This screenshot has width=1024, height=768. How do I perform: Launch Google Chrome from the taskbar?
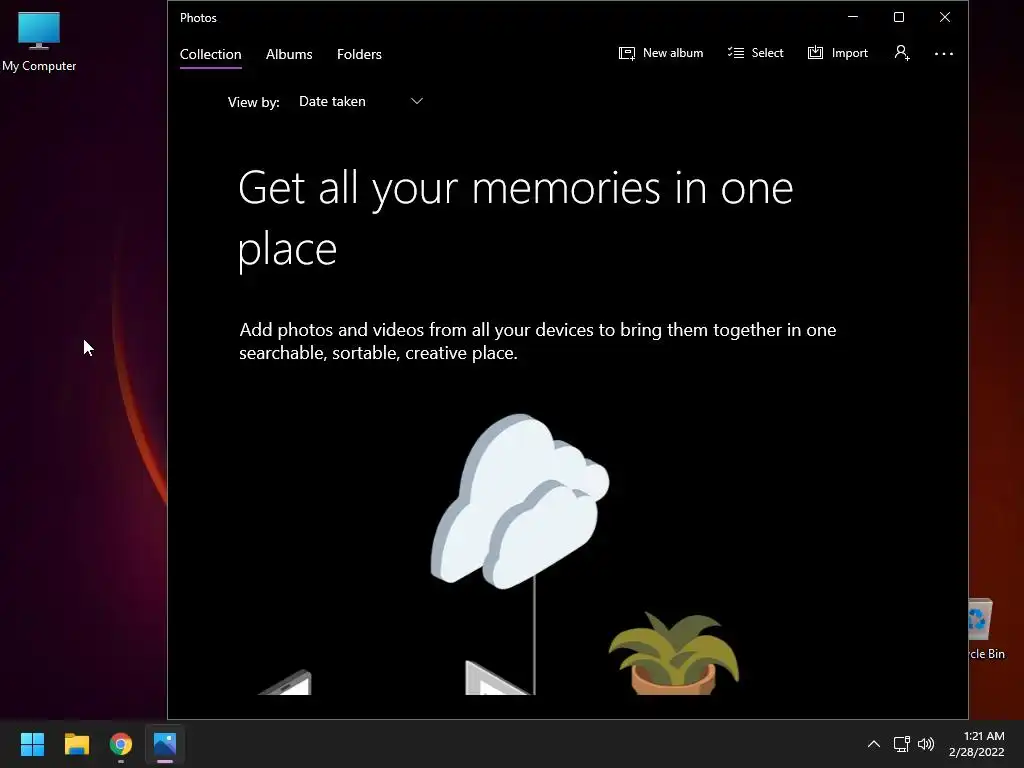tap(121, 744)
